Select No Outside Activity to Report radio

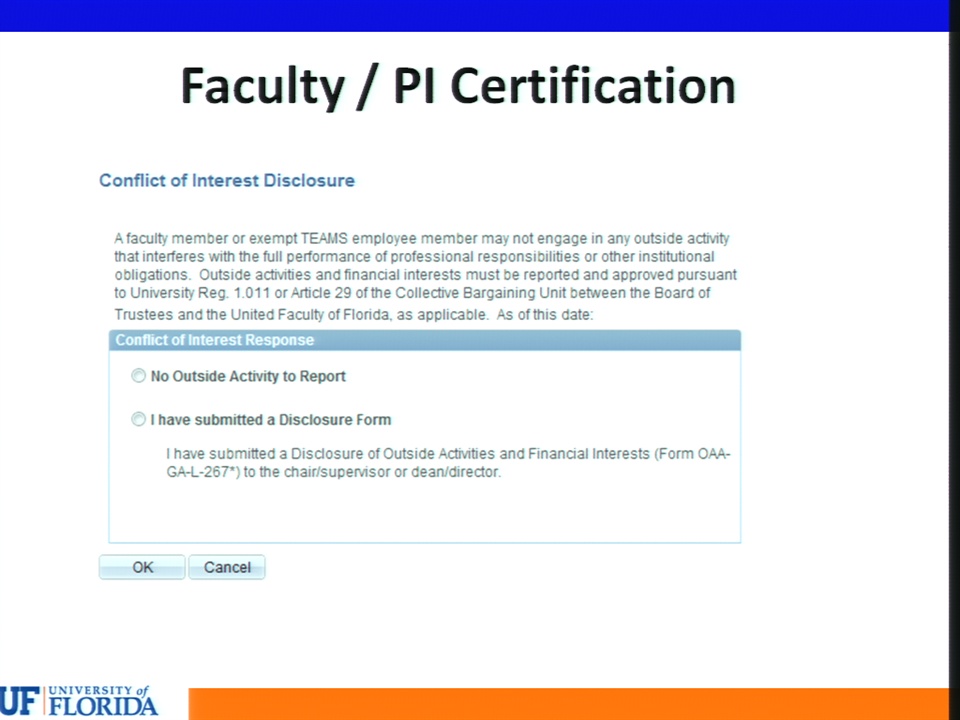click(x=138, y=375)
